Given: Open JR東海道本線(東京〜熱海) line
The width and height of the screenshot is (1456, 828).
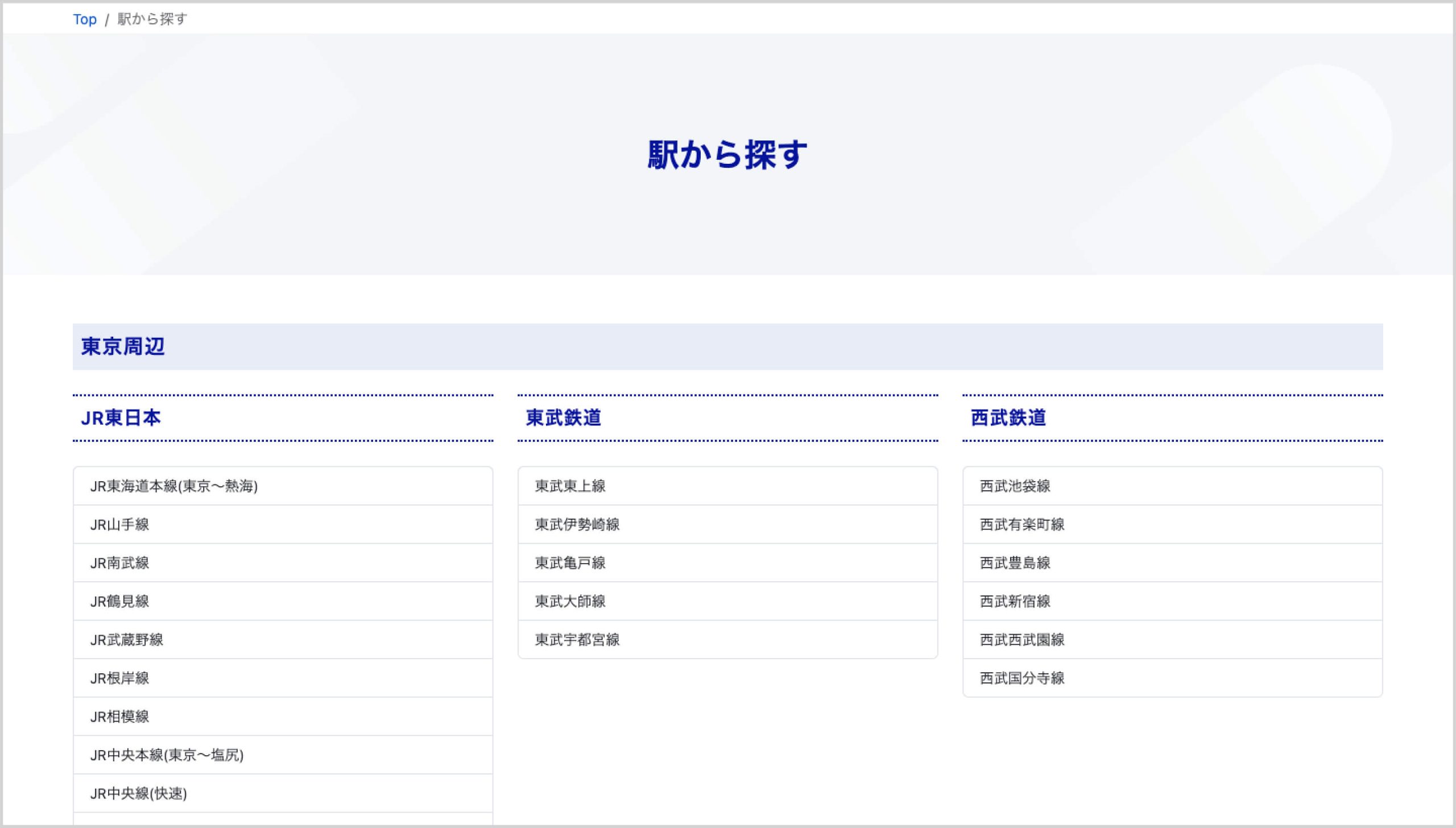Looking at the screenshot, I should click(283, 486).
